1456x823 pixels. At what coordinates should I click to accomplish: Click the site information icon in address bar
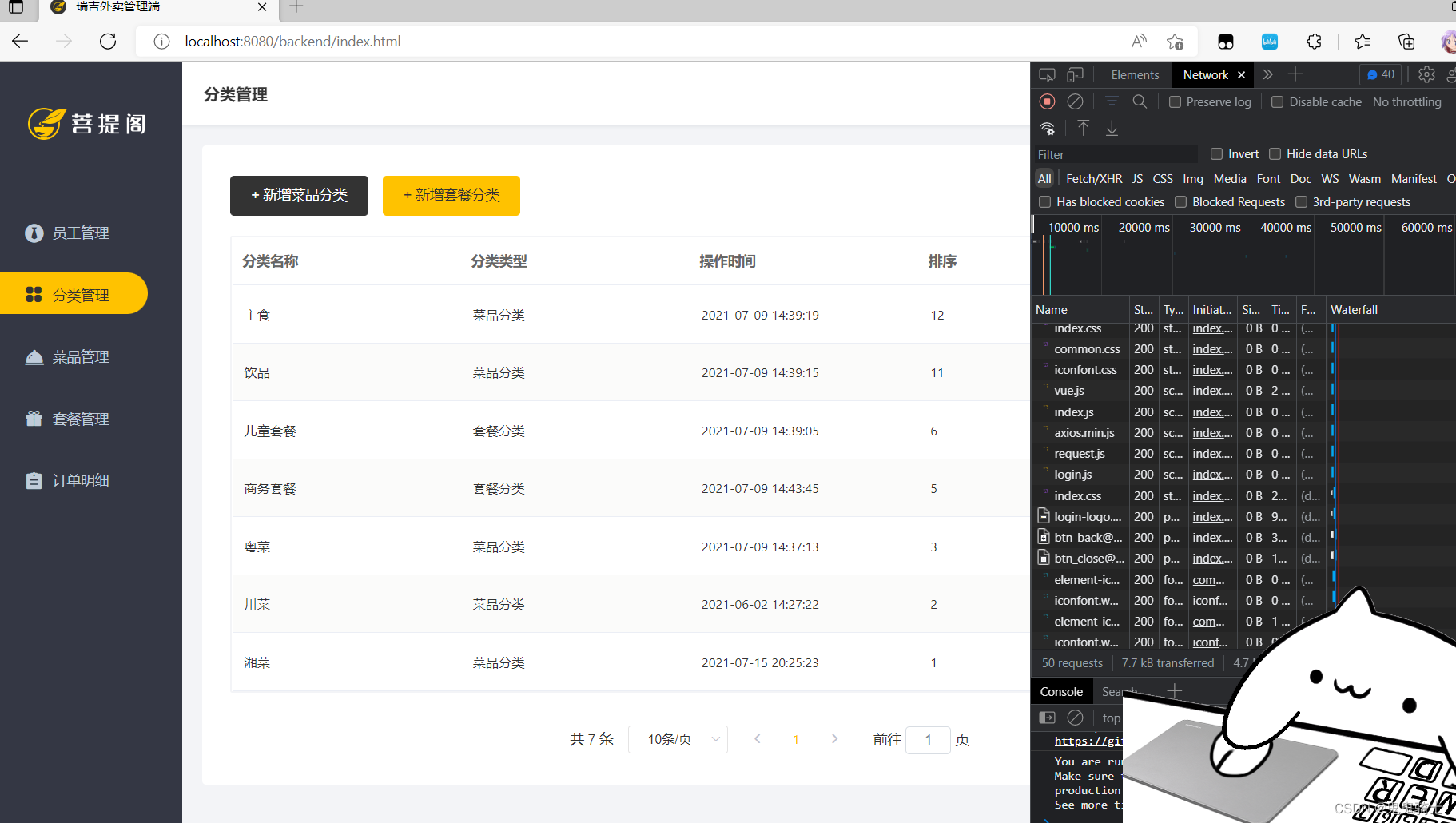pos(161,42)
